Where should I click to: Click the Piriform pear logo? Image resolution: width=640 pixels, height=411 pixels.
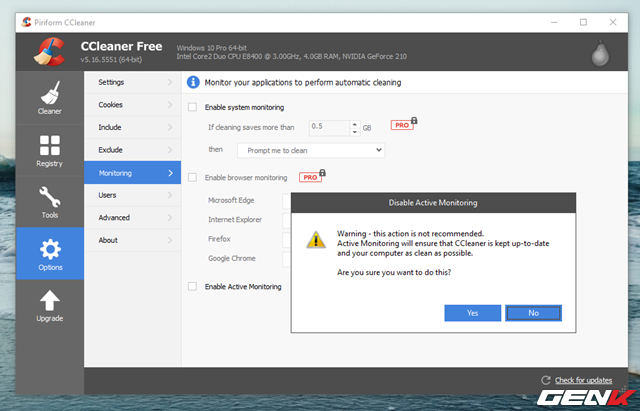pos(600,53)
